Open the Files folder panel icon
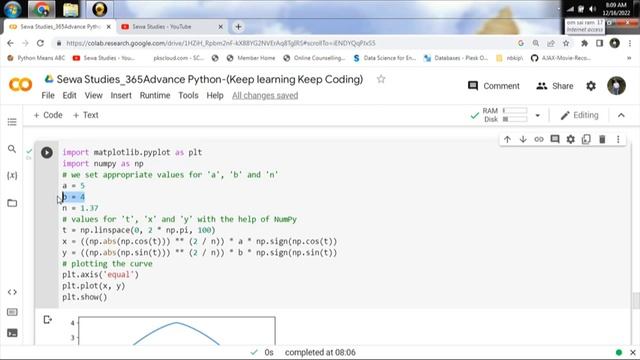This screenshot has width=640, height=360. tap(12, 203)
